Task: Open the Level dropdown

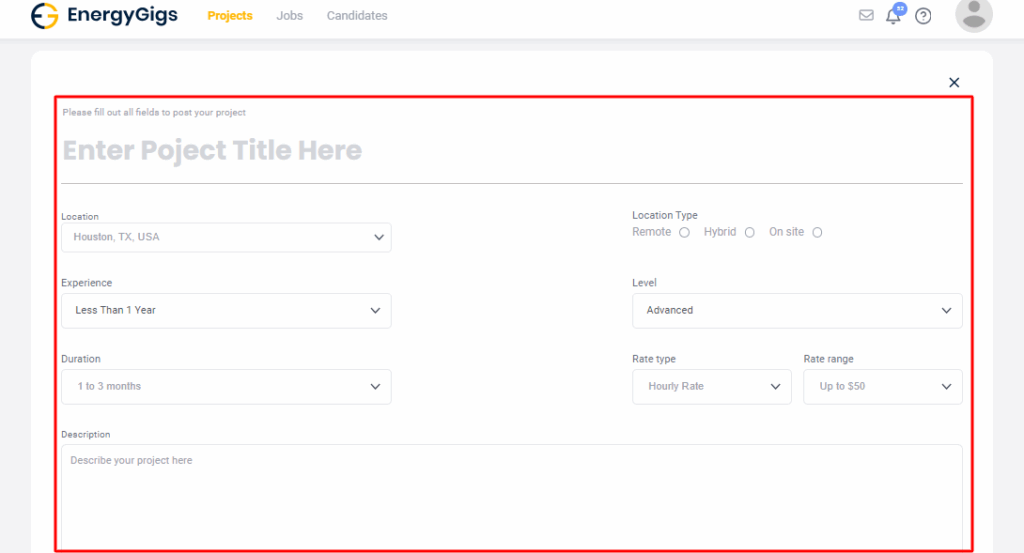Action: click(x=797, y=311)
